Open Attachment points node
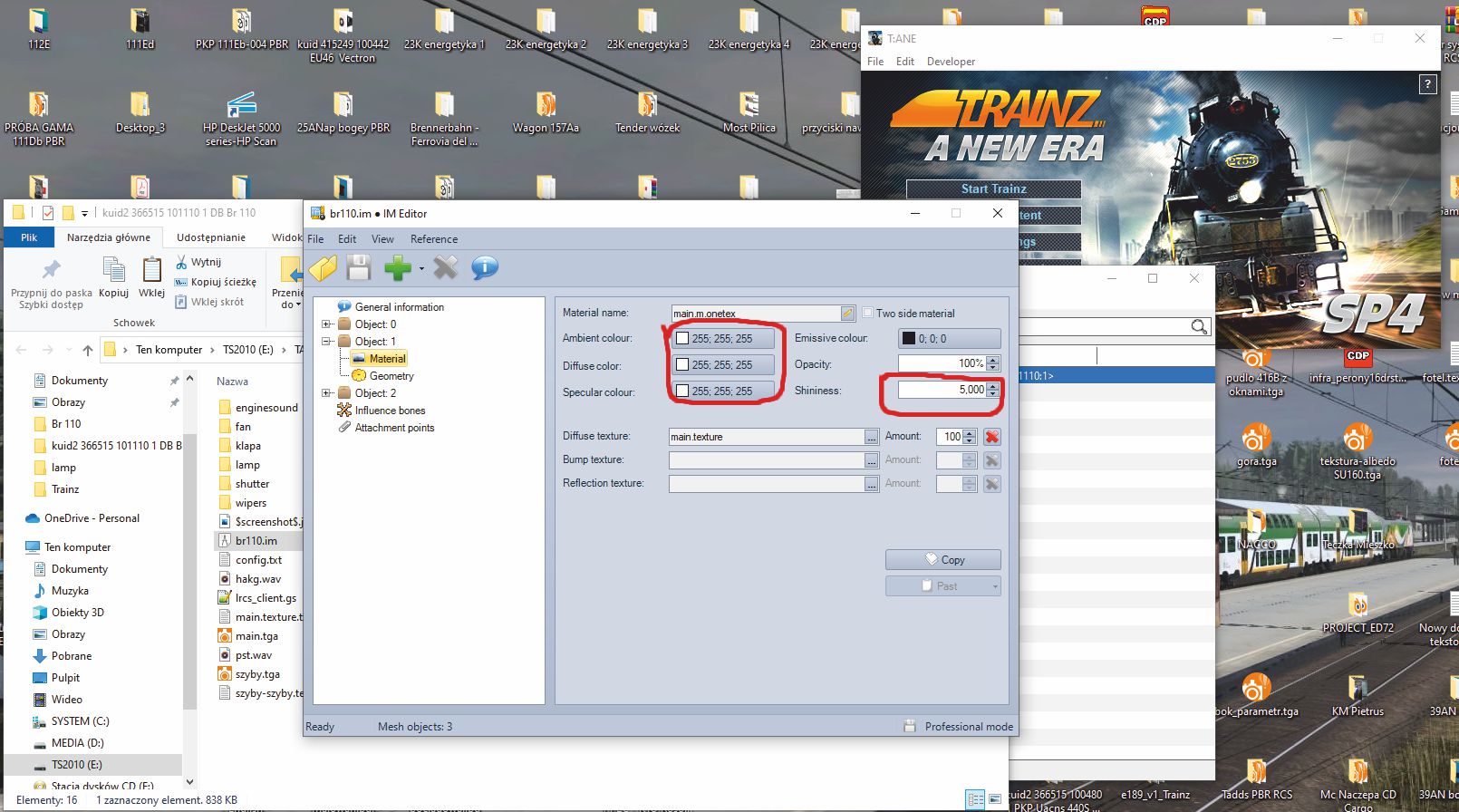Screen dimensions: 1459x812 pyautogui.click(x=394, y=428)
